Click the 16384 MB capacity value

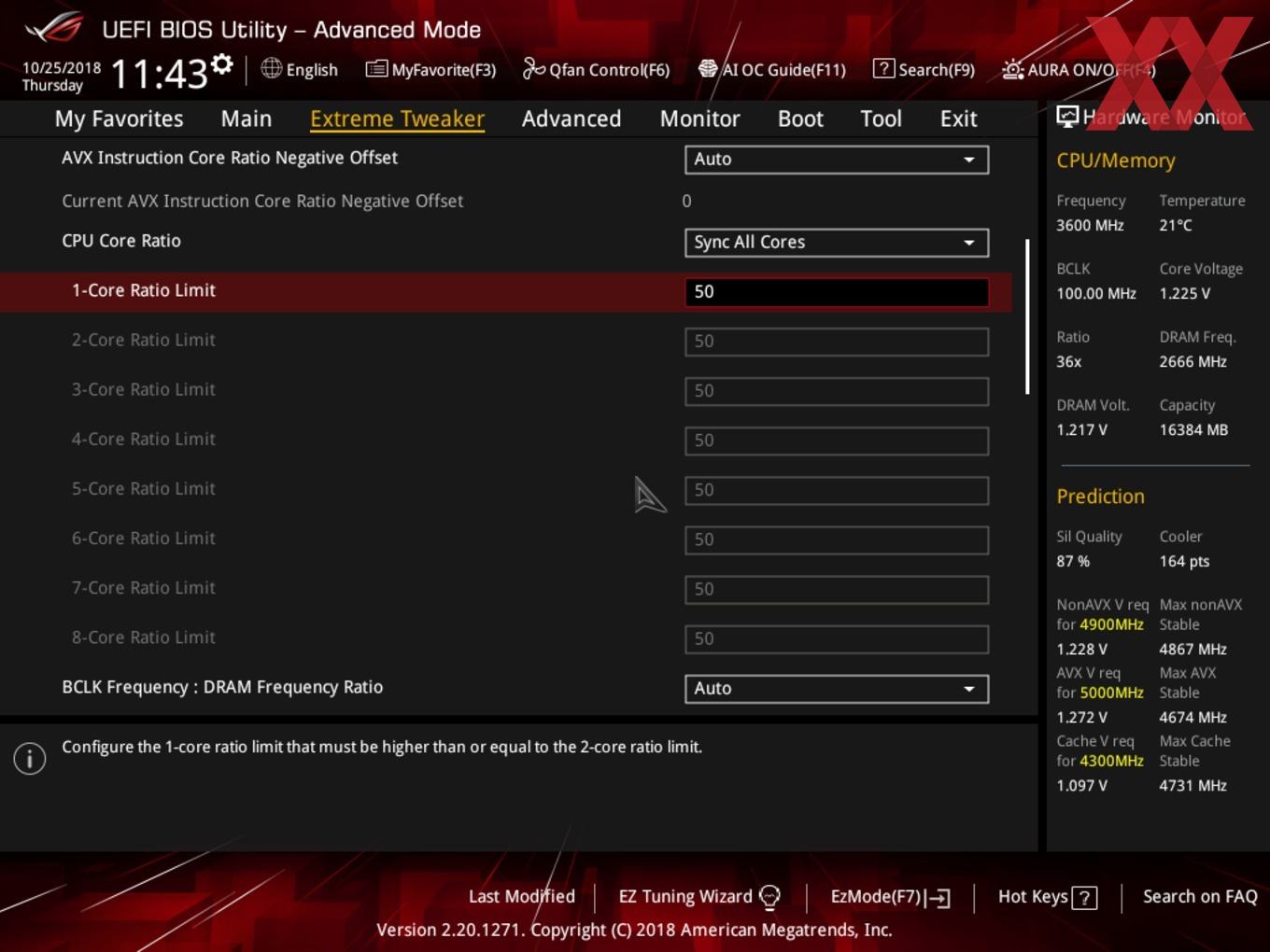click(x=1193, y=429)
